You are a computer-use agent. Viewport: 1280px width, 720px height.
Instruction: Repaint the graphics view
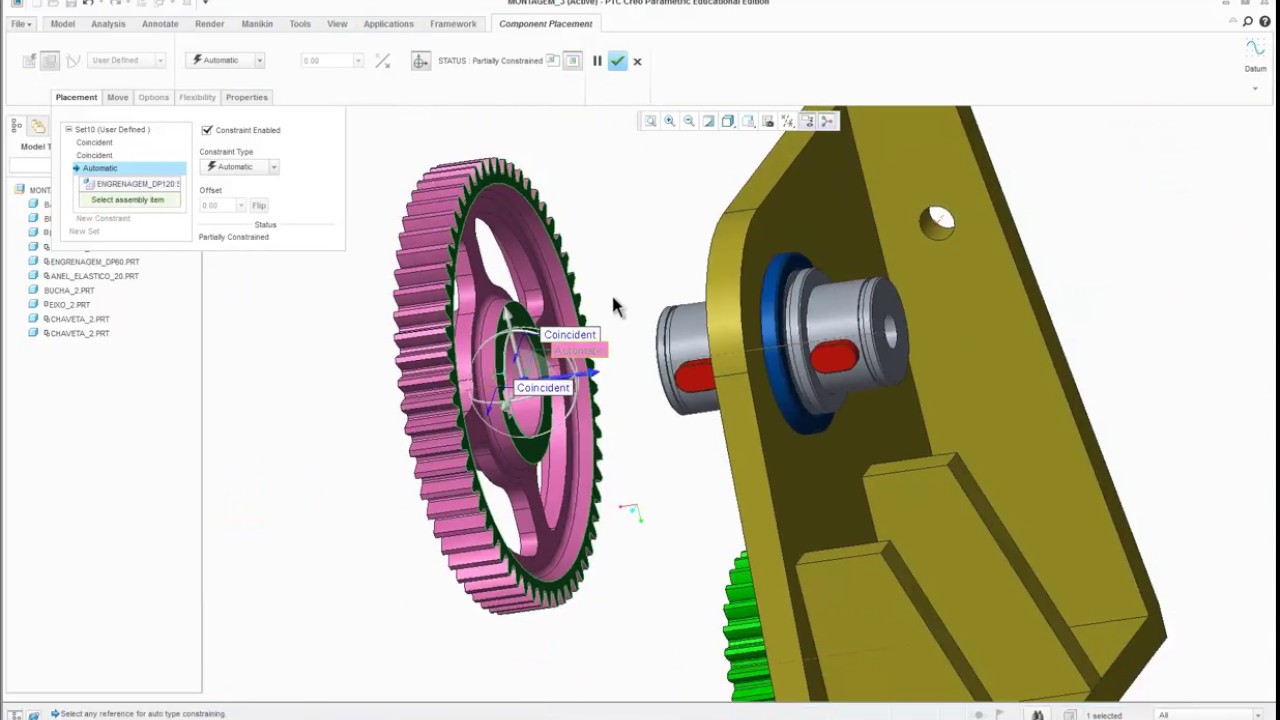click(x=709, y=121)
